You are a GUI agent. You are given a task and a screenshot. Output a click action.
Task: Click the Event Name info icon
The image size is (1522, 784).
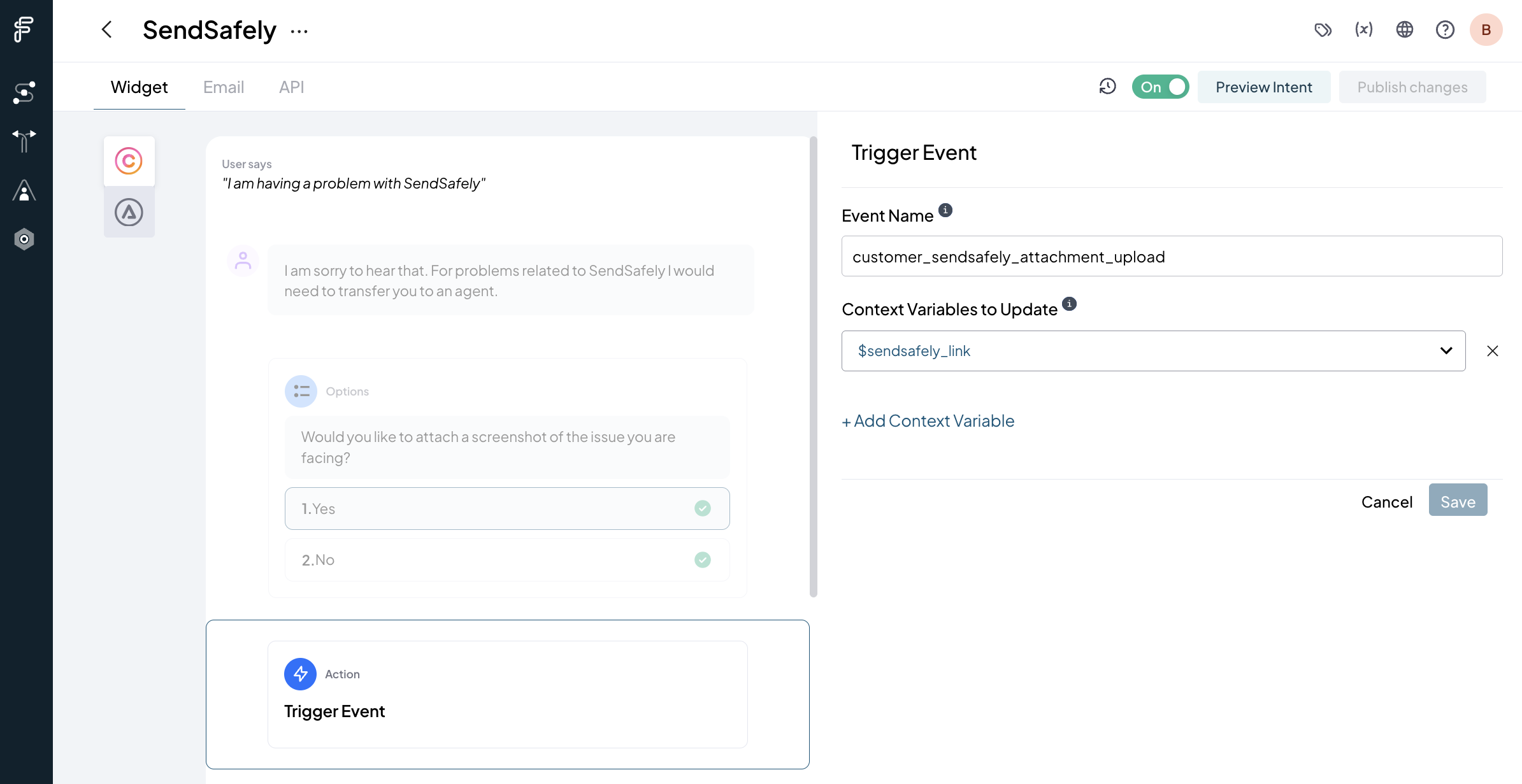945,210
